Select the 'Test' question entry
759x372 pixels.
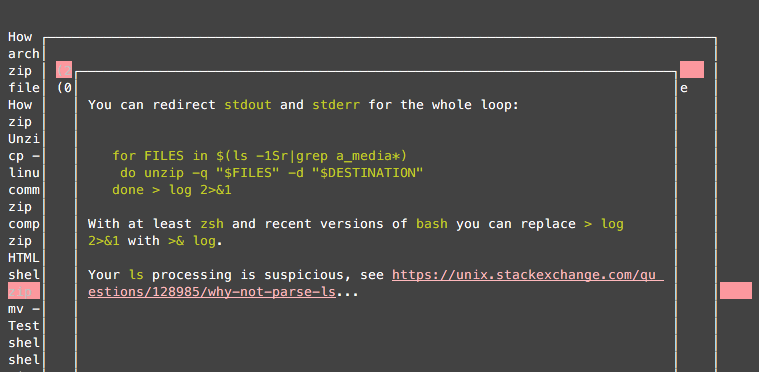pos(23,326)
